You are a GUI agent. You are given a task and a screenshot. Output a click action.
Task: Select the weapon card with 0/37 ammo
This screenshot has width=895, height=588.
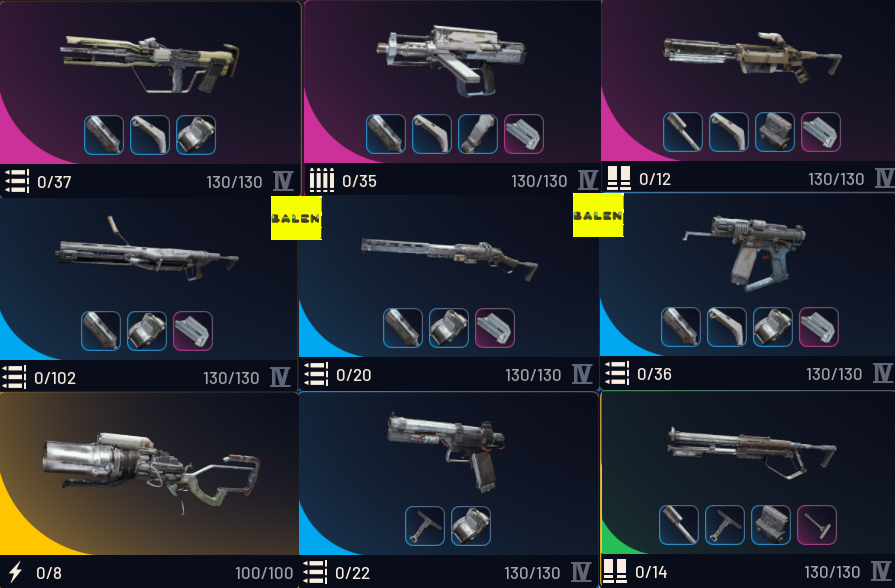(150, 98)
